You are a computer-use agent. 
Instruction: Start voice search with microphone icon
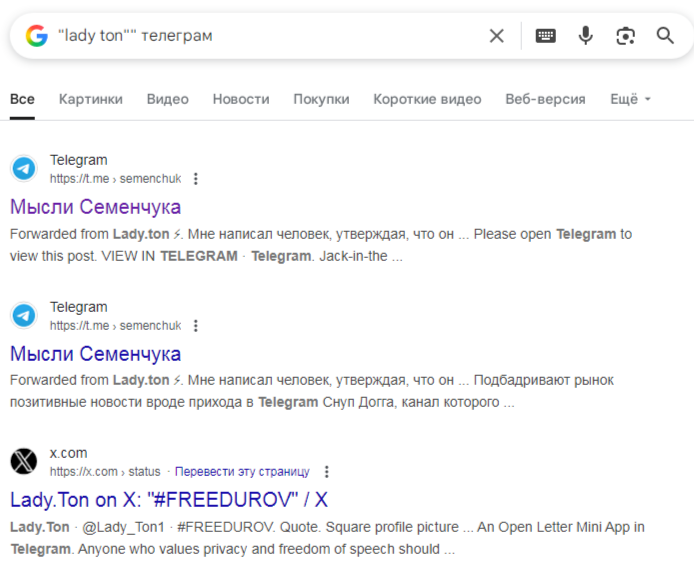(x=586, y=36)
